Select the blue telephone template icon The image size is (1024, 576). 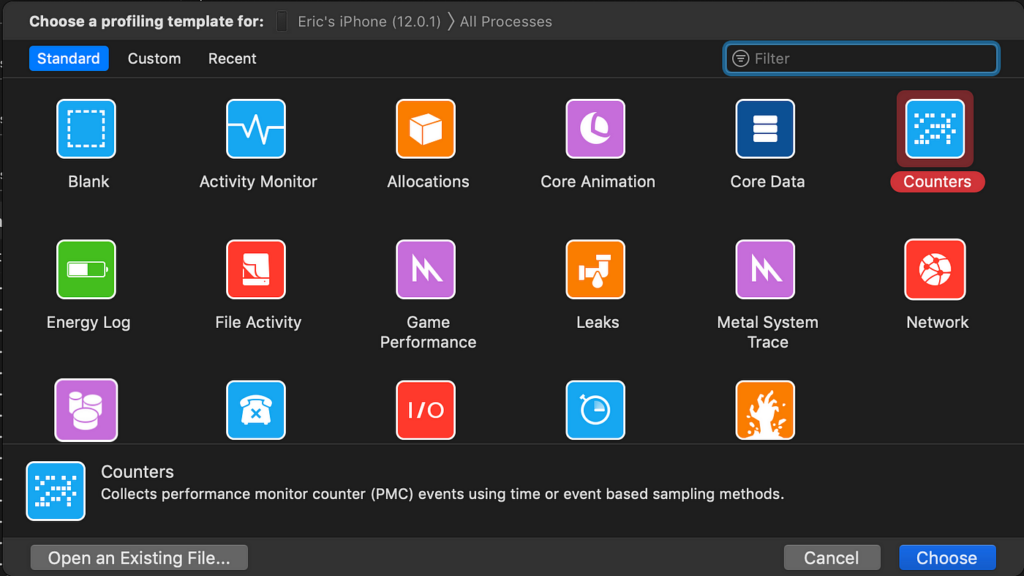tap(256, 410)
